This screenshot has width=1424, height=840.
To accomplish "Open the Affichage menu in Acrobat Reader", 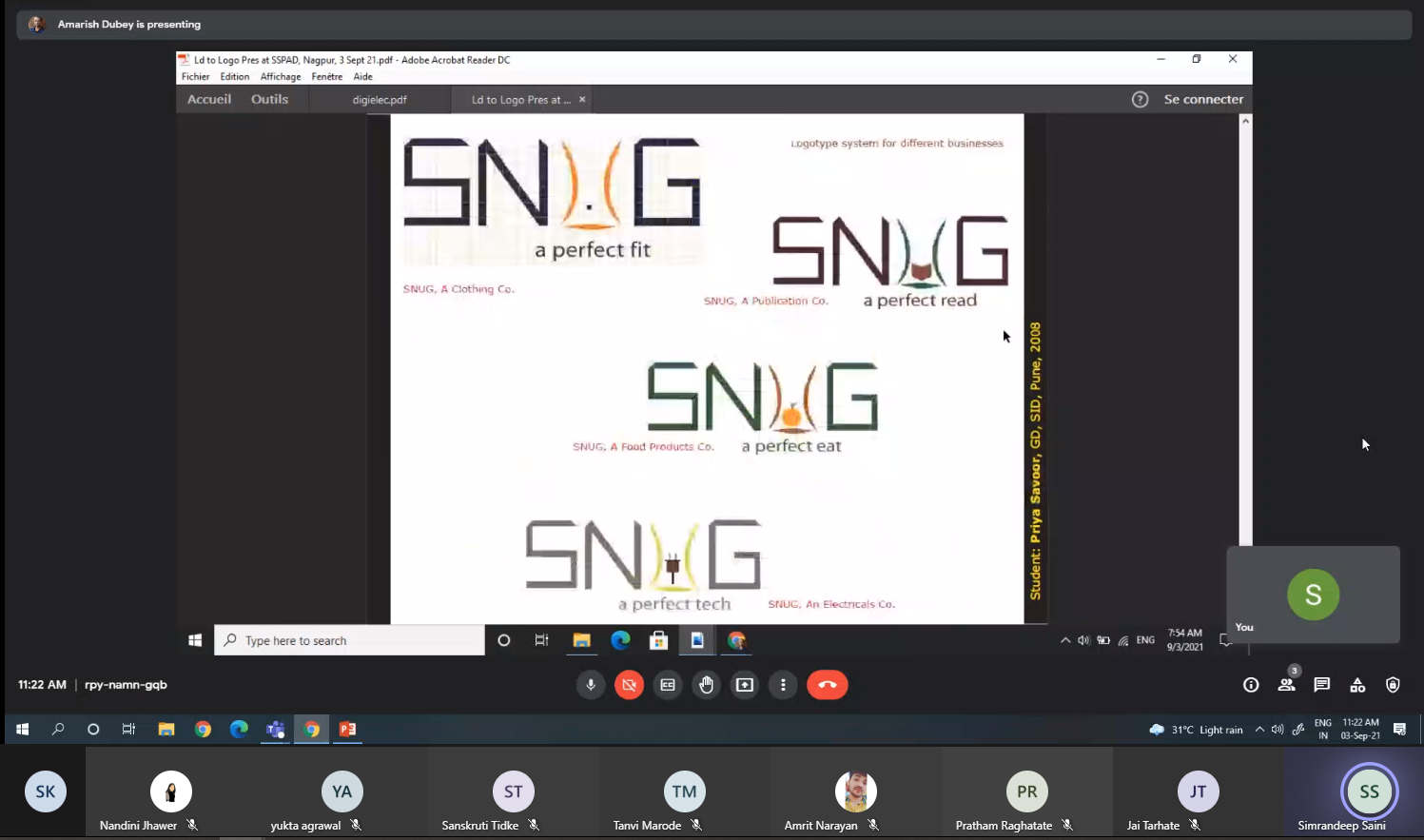I will (x=281, y=77).
